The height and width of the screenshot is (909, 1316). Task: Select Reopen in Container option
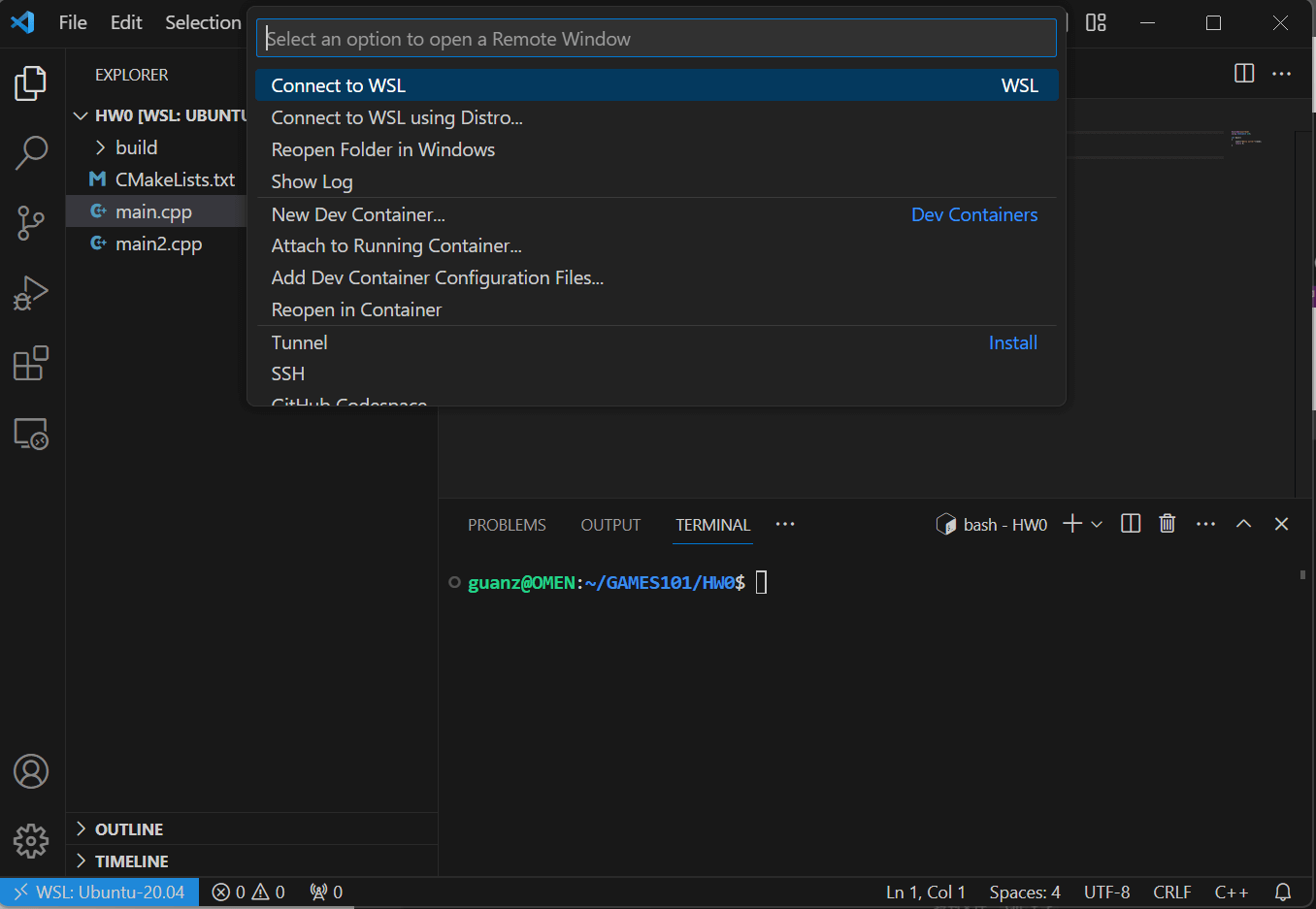(x=656, y=309)
